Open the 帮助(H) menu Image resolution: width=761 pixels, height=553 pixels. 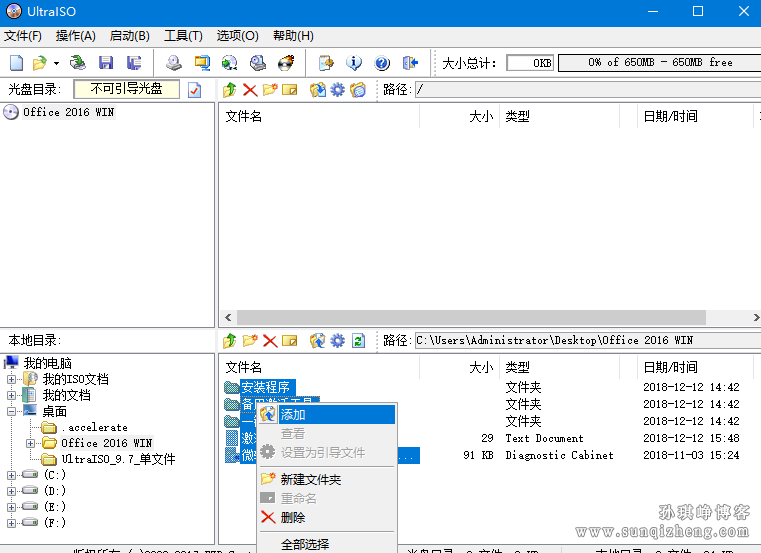(x=293, y=36)
